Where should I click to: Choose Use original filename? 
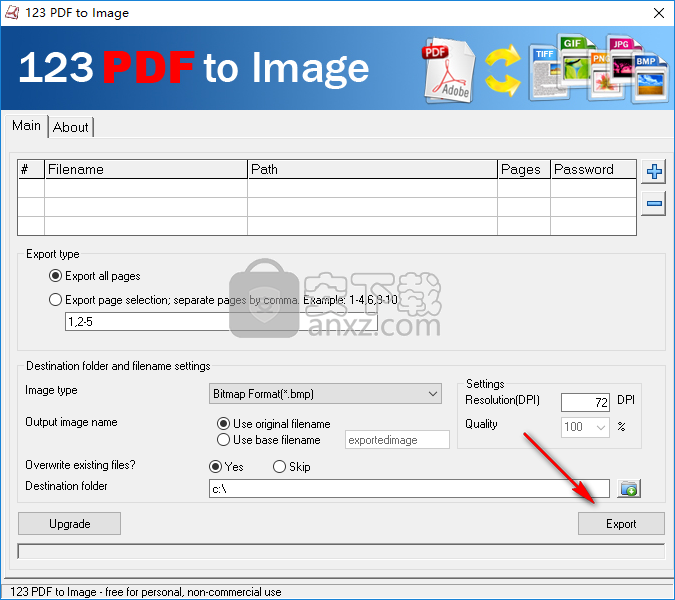tap(274, 424)
